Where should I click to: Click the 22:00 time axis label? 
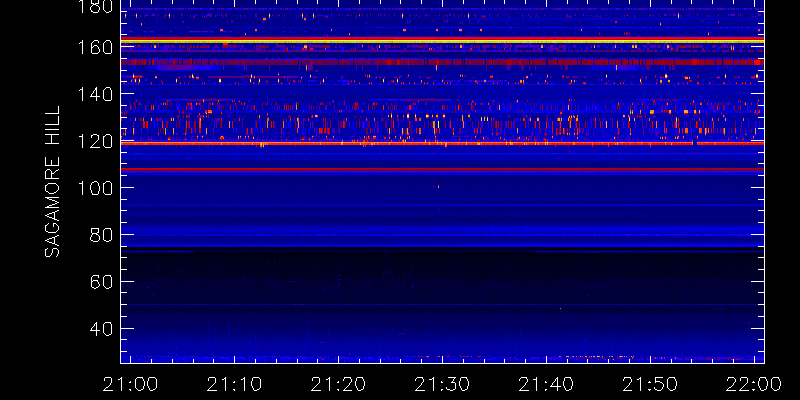point(756,384)
